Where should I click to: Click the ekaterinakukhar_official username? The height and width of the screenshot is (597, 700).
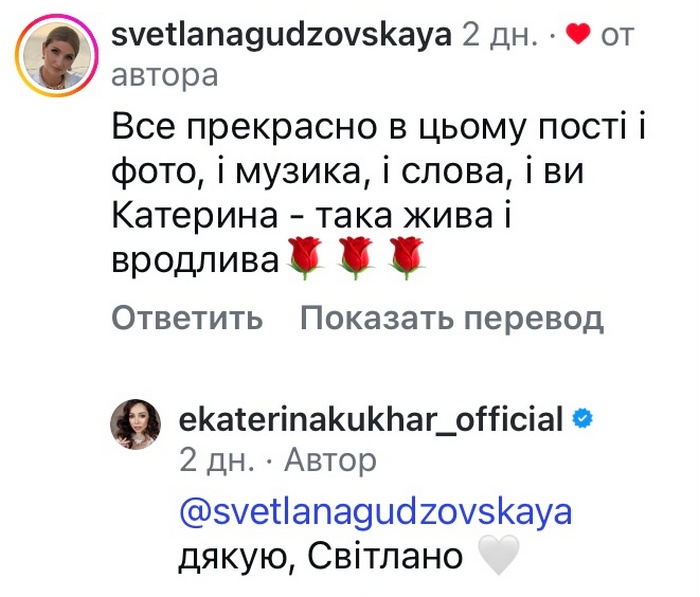click(370, 418)
